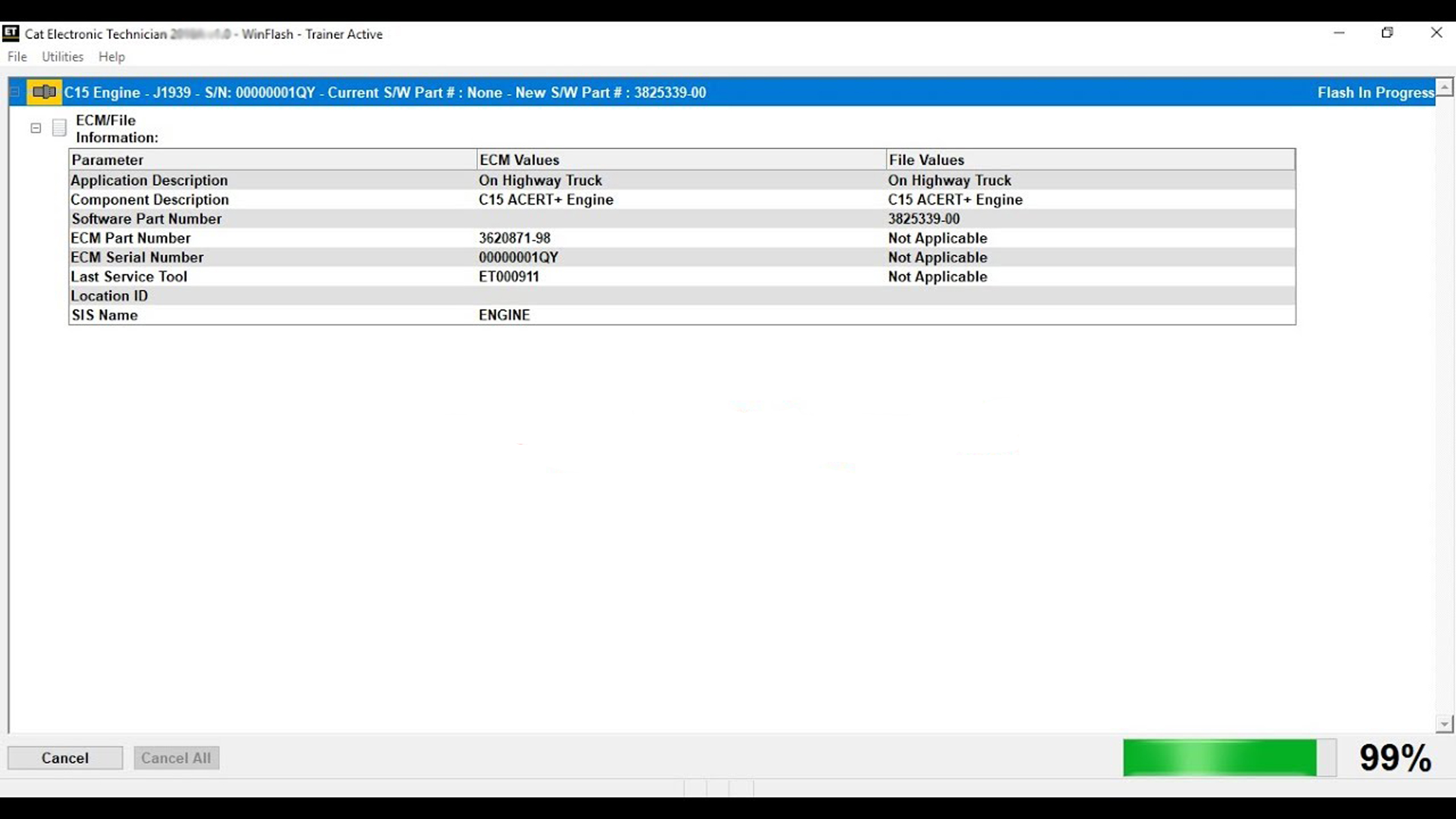Click the scrollbar down arrow
Viewport: 1456px width, 819px height.
click(x=1444, y=724)
